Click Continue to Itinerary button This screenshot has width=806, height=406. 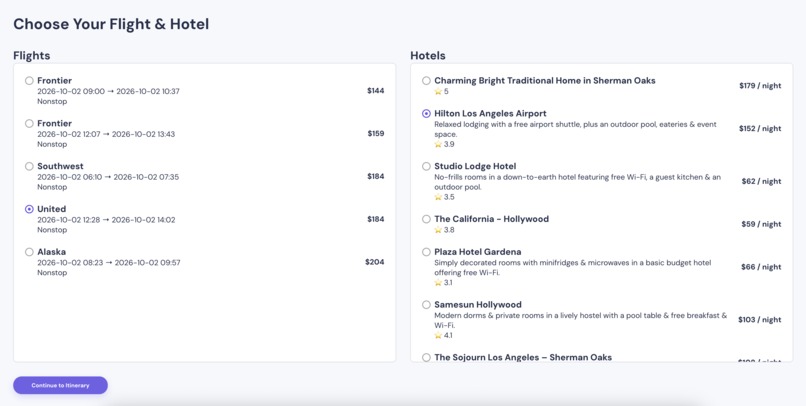click(61, 385)
